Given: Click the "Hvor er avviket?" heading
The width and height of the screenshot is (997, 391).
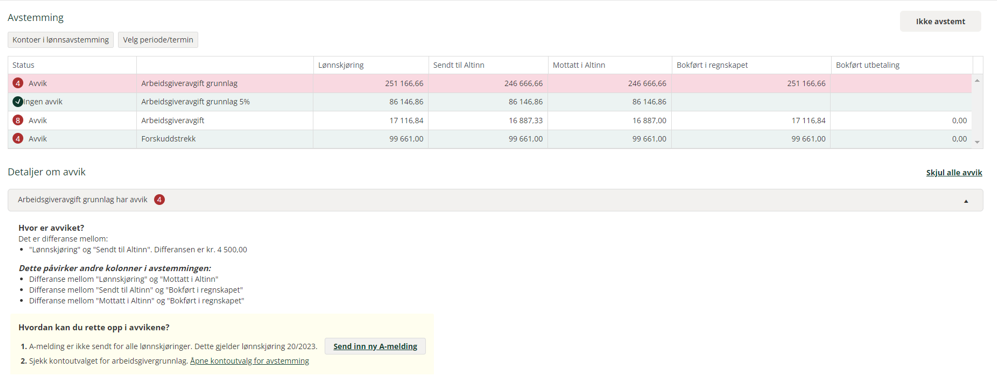Looking at the screenshot, I should coord(52,228).
